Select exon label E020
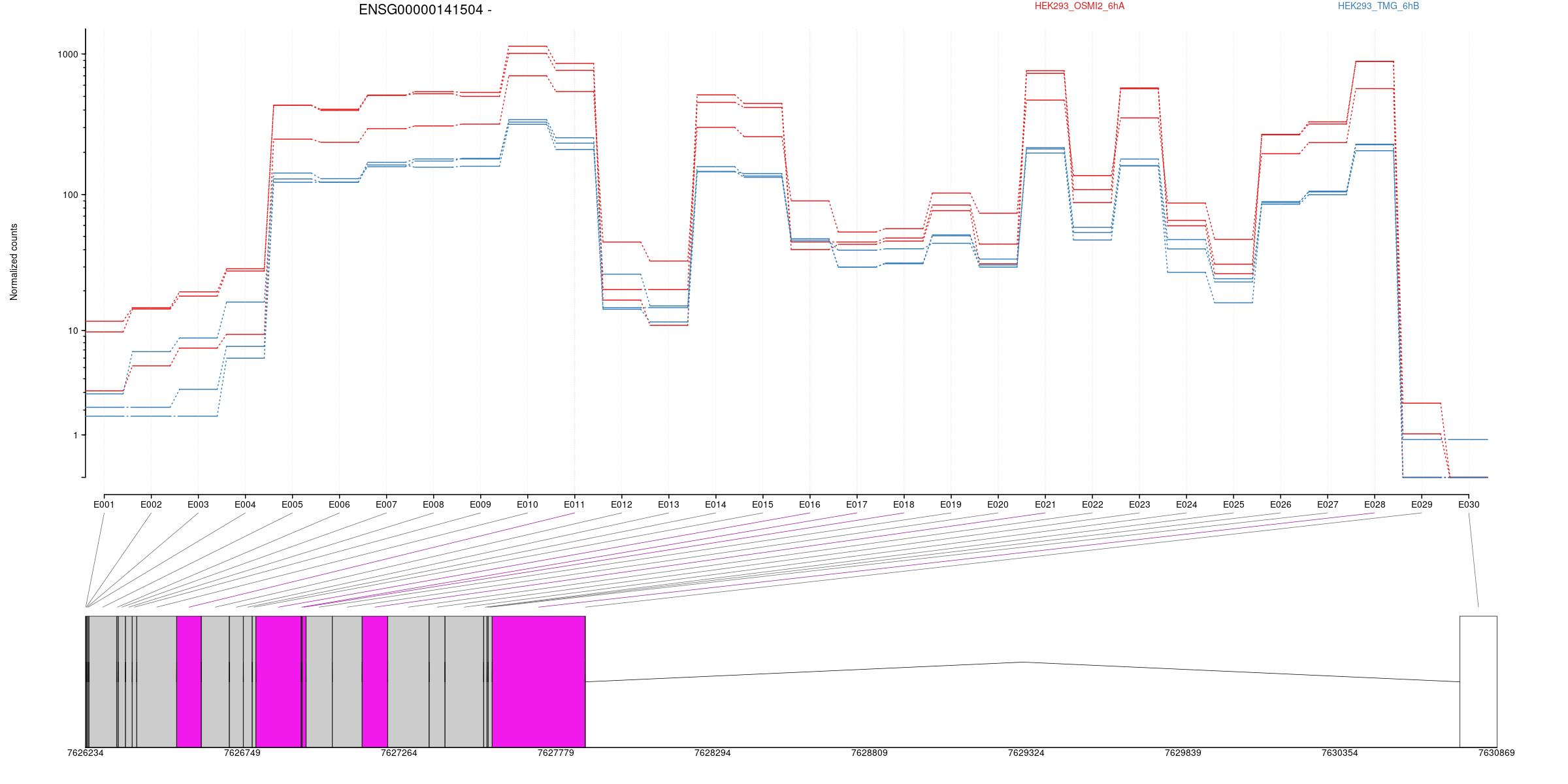1568x784 pixels. 998,504
